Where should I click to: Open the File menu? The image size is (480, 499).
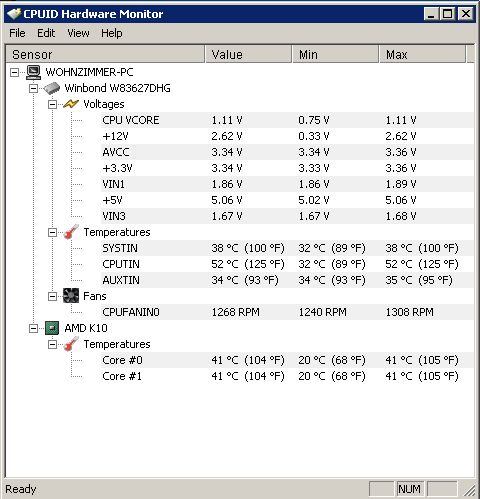coord(17,33)
